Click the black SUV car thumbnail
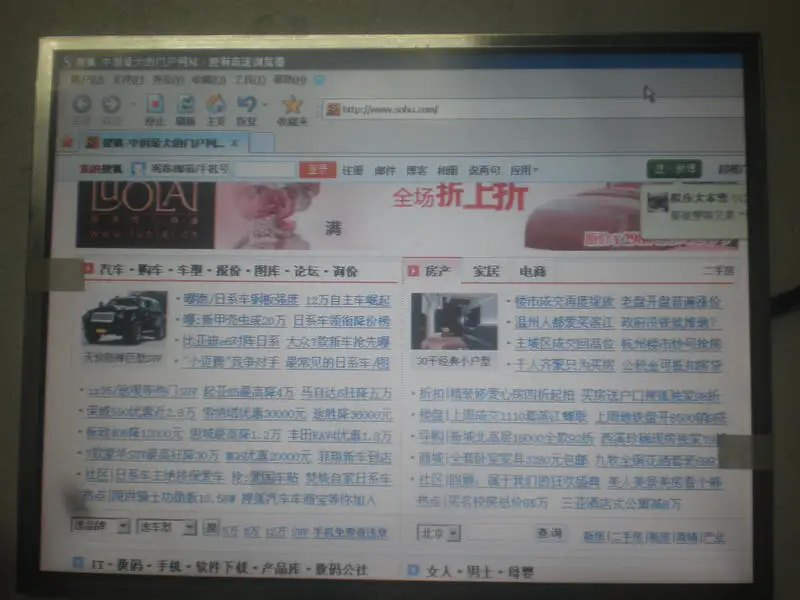The image size is (800, 600). tap(124, 319)
